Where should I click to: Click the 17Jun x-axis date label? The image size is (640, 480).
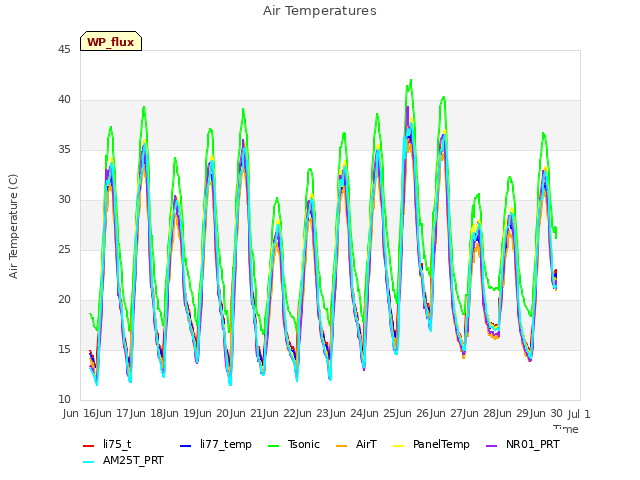click(131, 413)
